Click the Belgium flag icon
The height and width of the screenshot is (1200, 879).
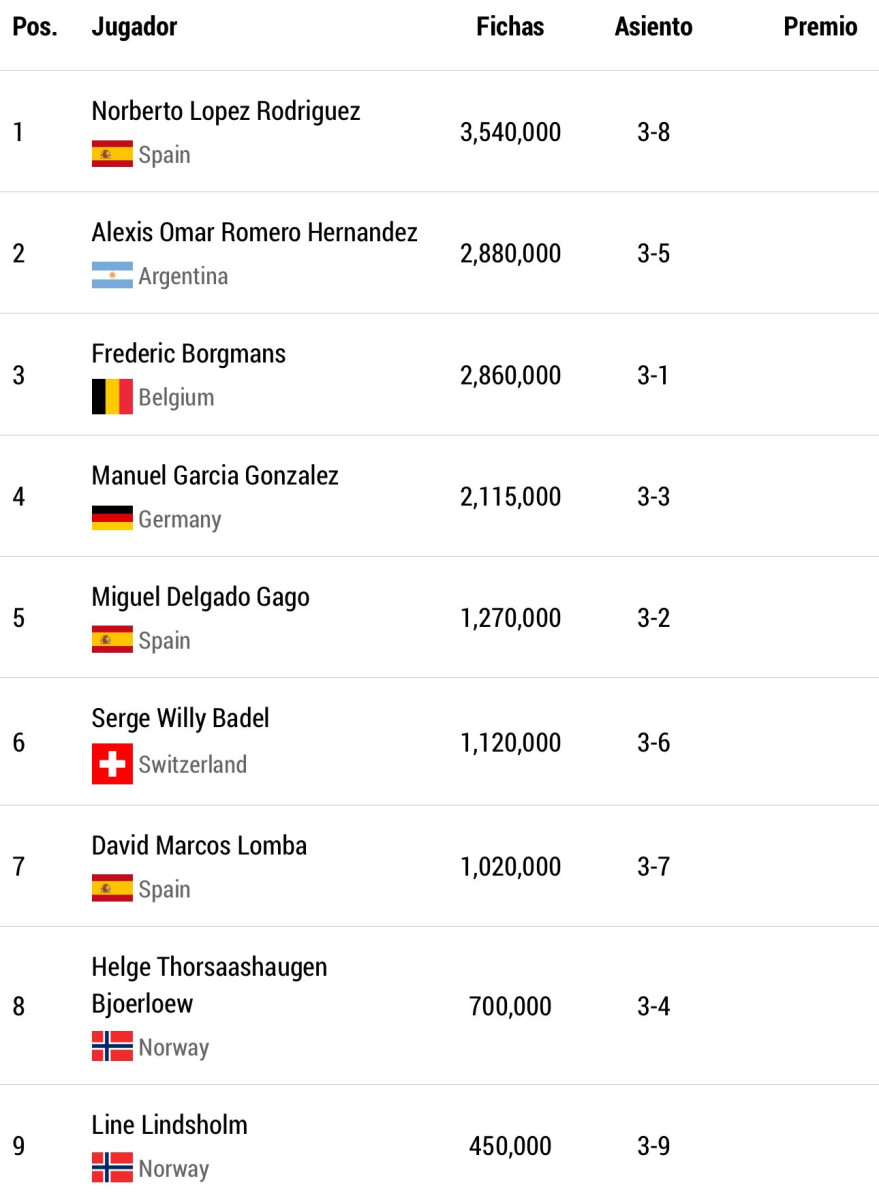[112, 397]
